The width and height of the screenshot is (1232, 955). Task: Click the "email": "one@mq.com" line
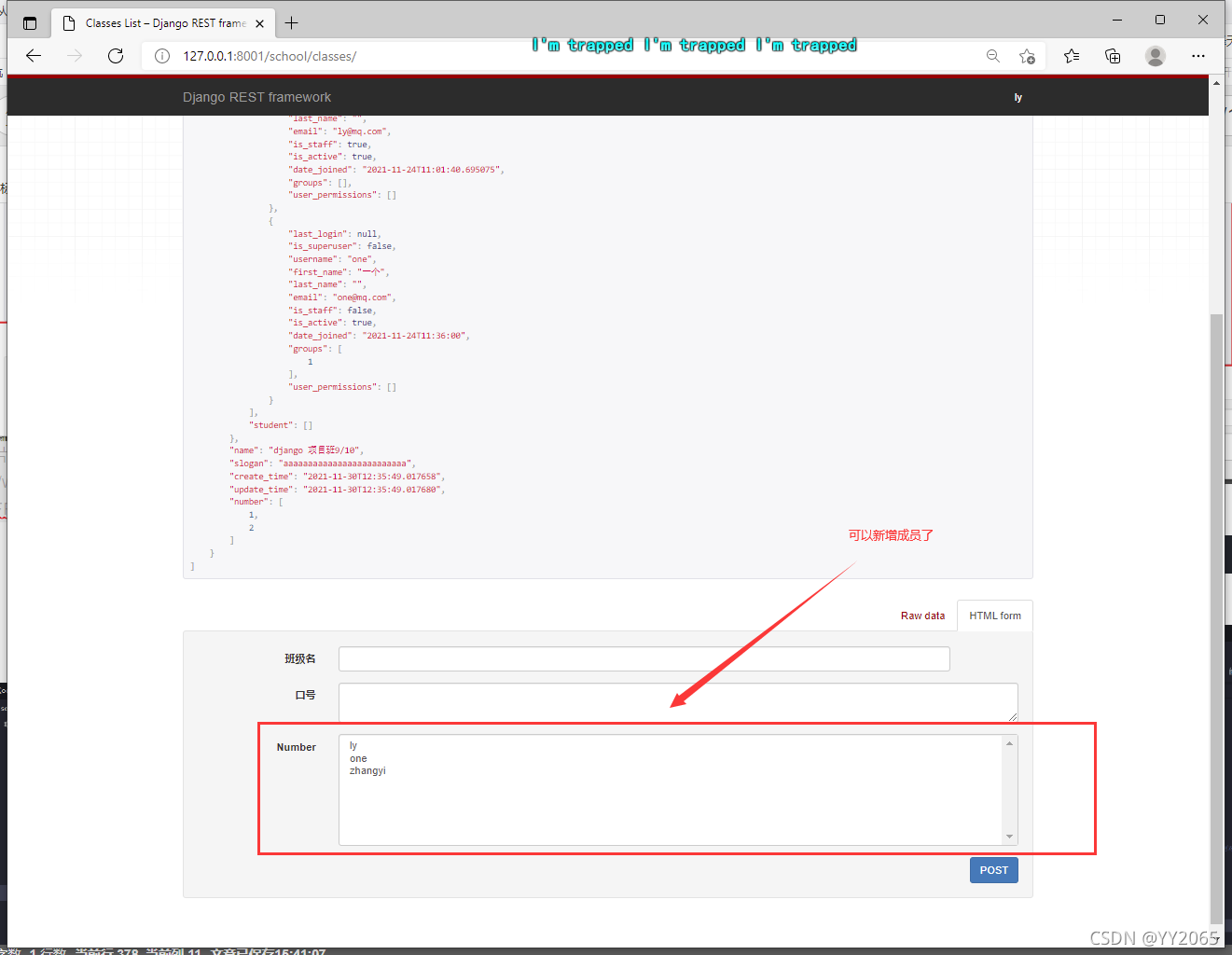coord(342,298)
